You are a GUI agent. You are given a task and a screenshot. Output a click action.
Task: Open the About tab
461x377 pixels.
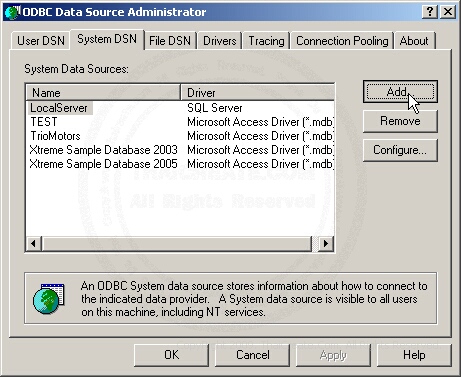click(x=414, y=41)
